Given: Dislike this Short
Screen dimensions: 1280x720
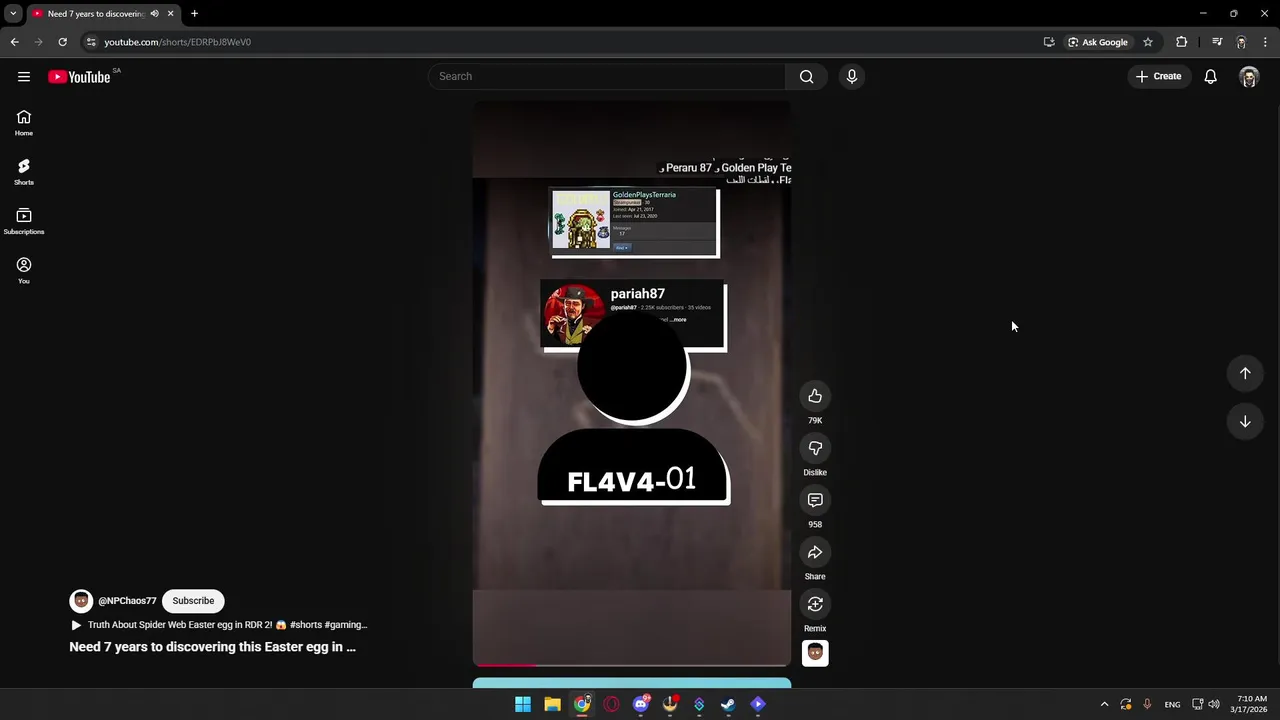Looking at the screenshot, I should pos(815,448).
